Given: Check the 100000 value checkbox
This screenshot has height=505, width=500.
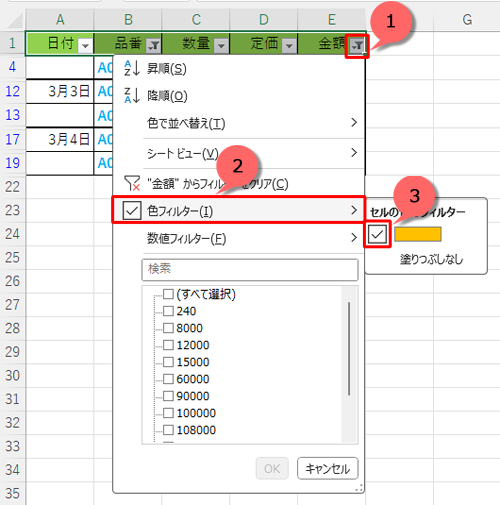Looking at the screenshot, I should [168, 413].
